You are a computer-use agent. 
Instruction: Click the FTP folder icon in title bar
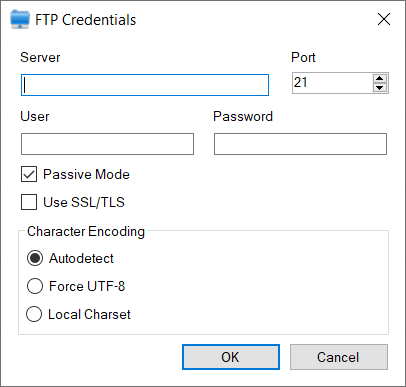[x=20, y=19]
